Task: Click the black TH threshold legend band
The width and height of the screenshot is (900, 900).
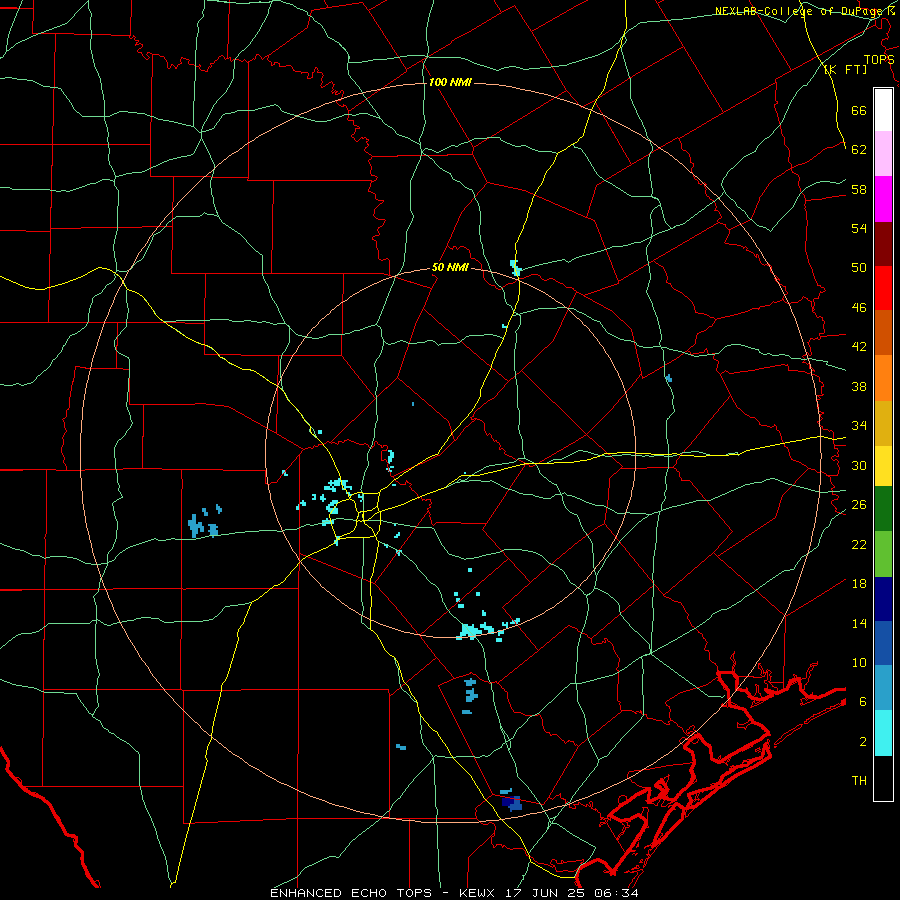Action: tap(883, 778)
